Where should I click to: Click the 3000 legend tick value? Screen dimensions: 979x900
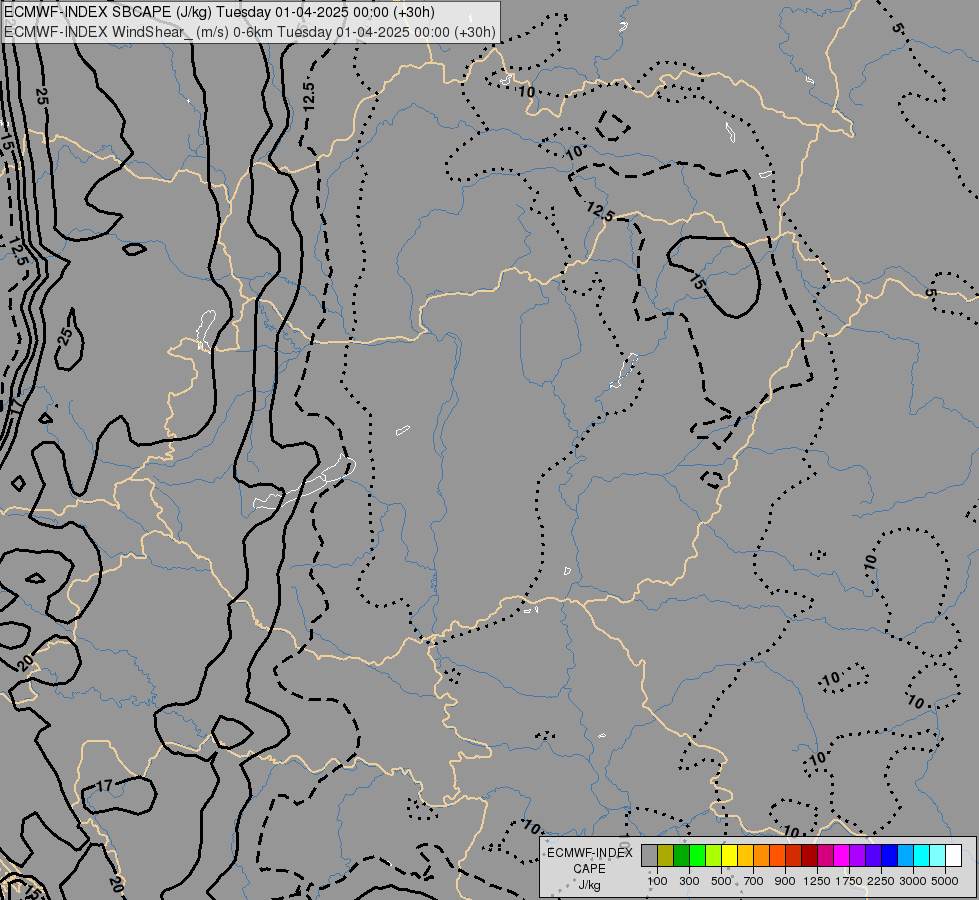[x=913, y=881]
